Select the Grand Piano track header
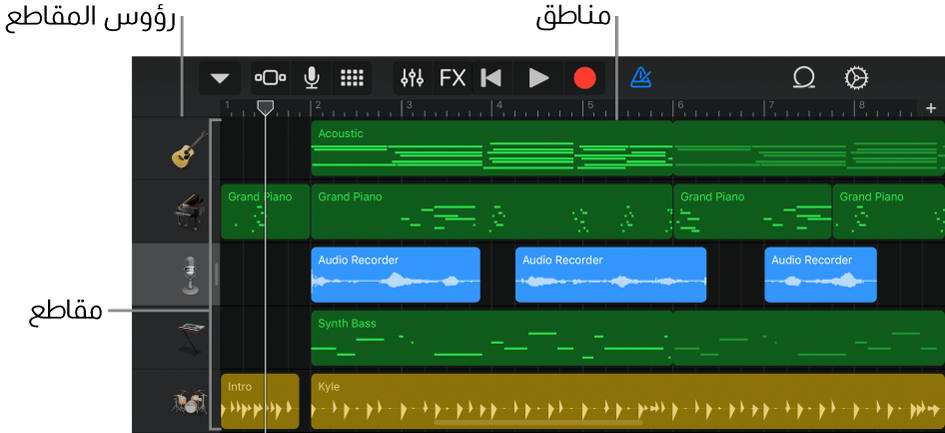This screenshot has width=945, height=433. [188, 212]
